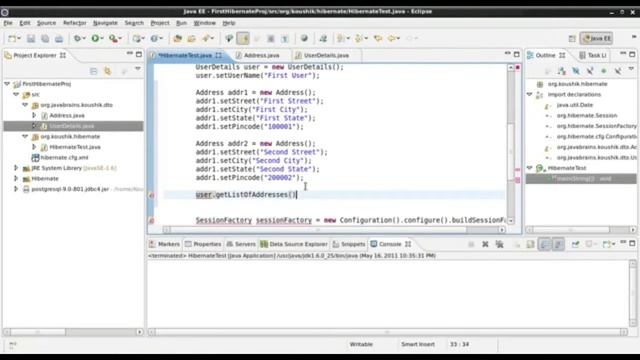Click the Print toolbar icon
The height and width of the screenshot is (360, 640).
[59, 38]
